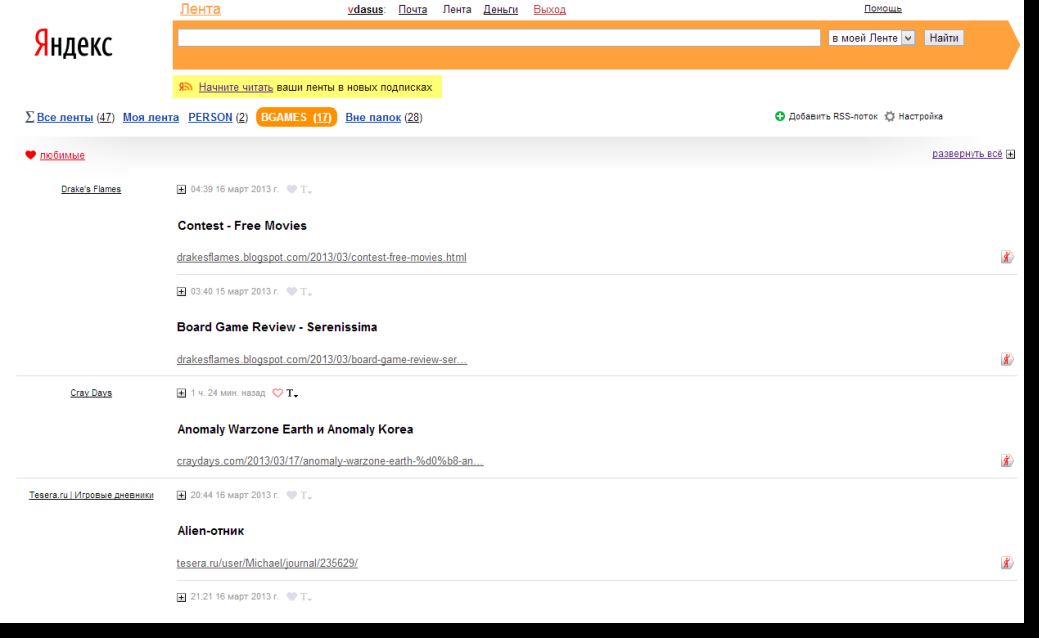Click Выход to log out
The image size is (1039, 638).
pyautogui.click(x=549, y=9)
